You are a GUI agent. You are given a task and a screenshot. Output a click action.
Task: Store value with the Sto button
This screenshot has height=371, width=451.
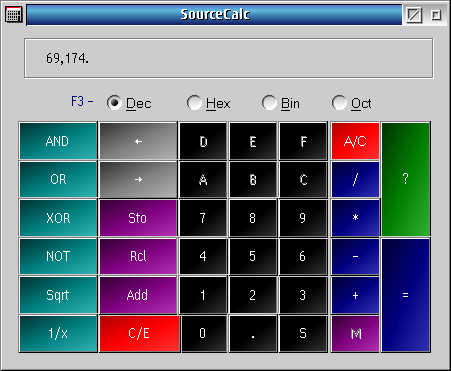tap(138, 218)
